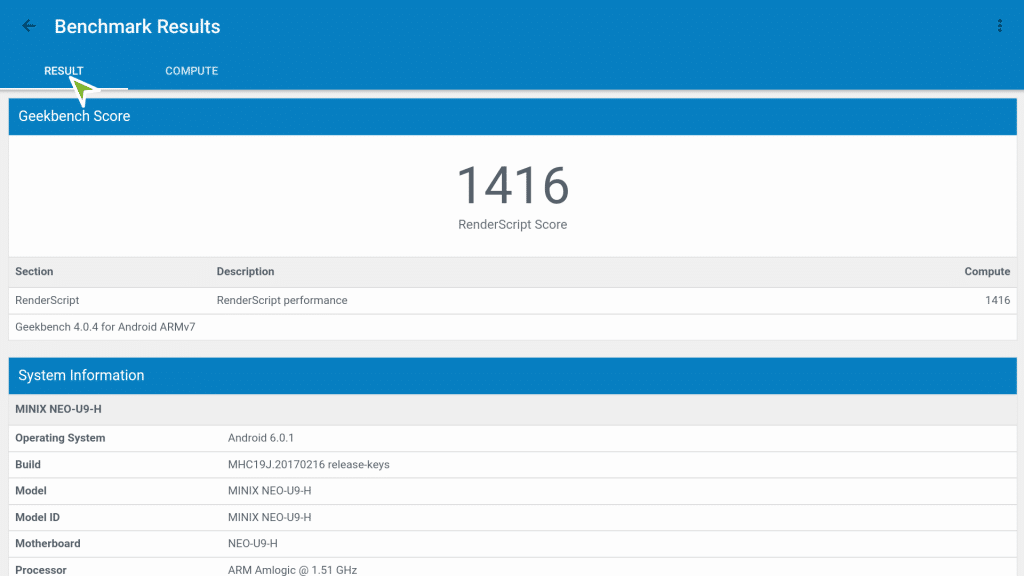Tap the large 1416 score number

point(512,186)
